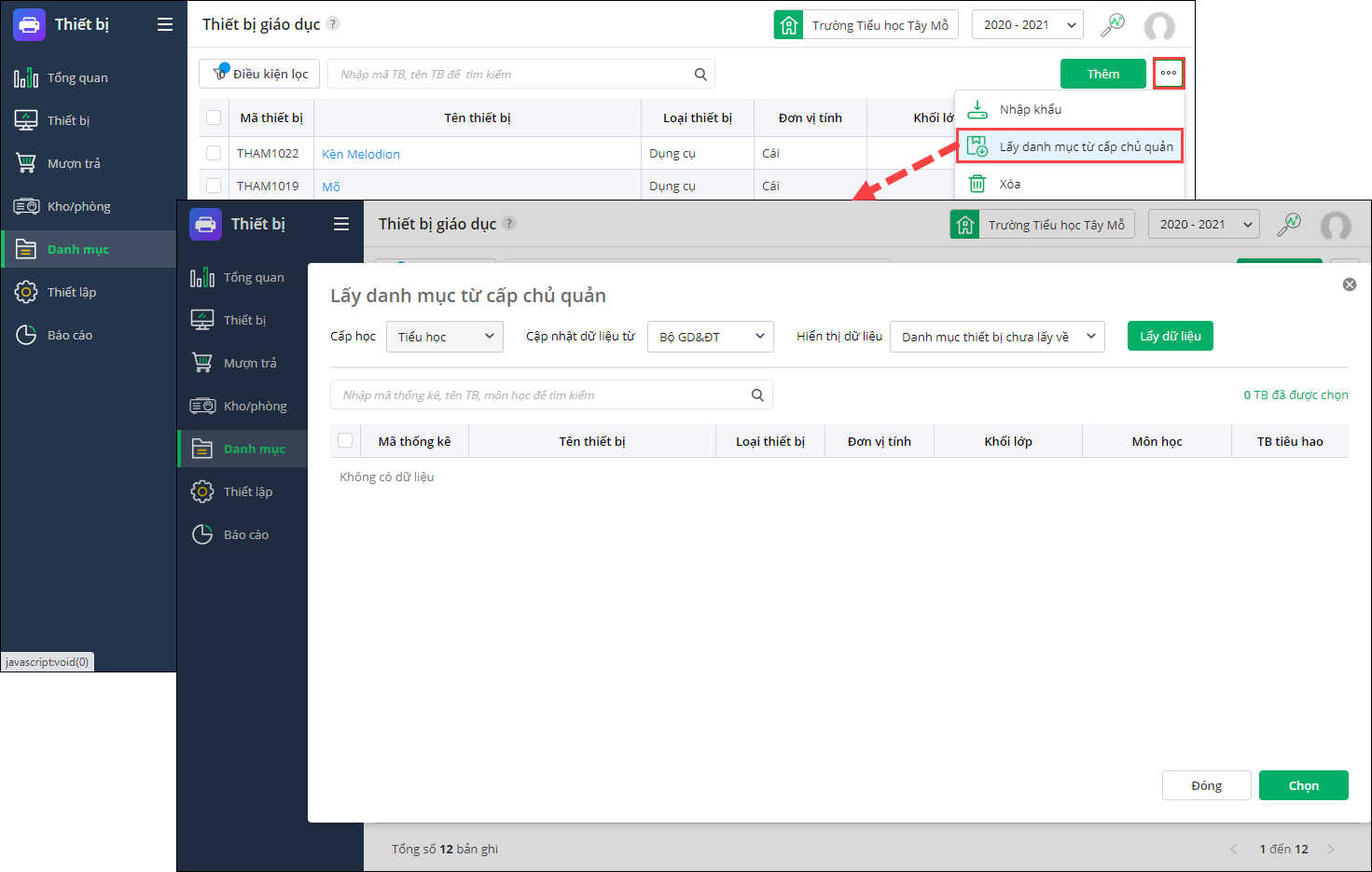
Task: Click the Đóng button in dialog
Action: [1207, 785]
